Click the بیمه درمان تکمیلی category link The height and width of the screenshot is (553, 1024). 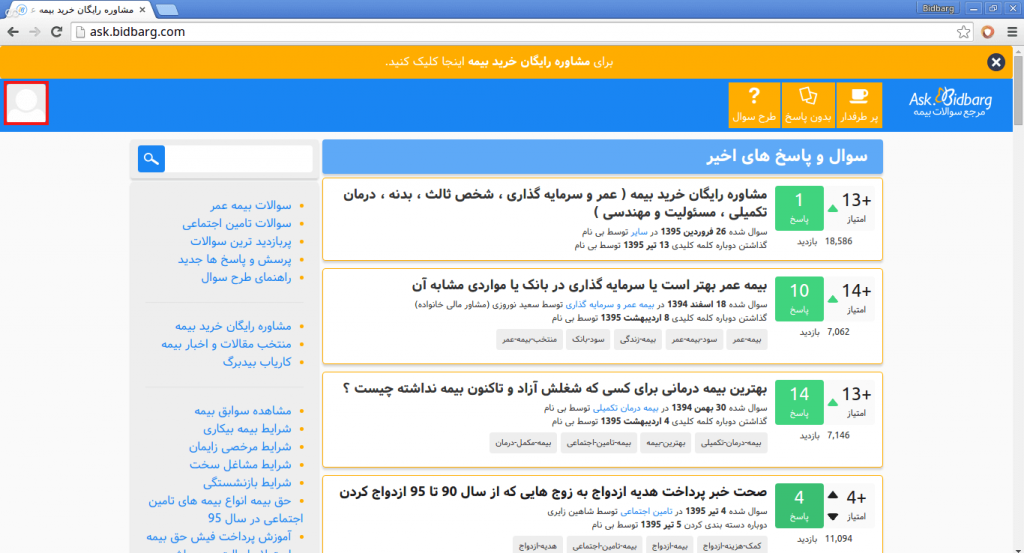point(626,408)
